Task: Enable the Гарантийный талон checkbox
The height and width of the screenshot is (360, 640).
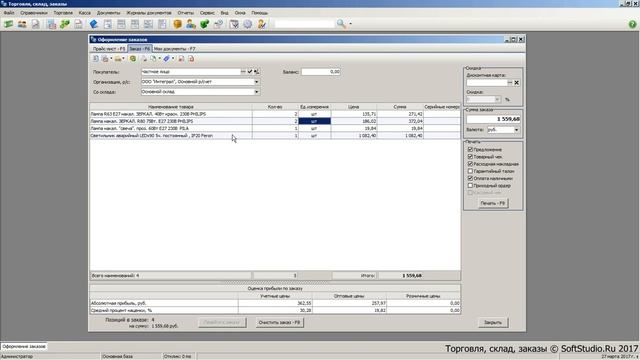Action: click(470, 171)
